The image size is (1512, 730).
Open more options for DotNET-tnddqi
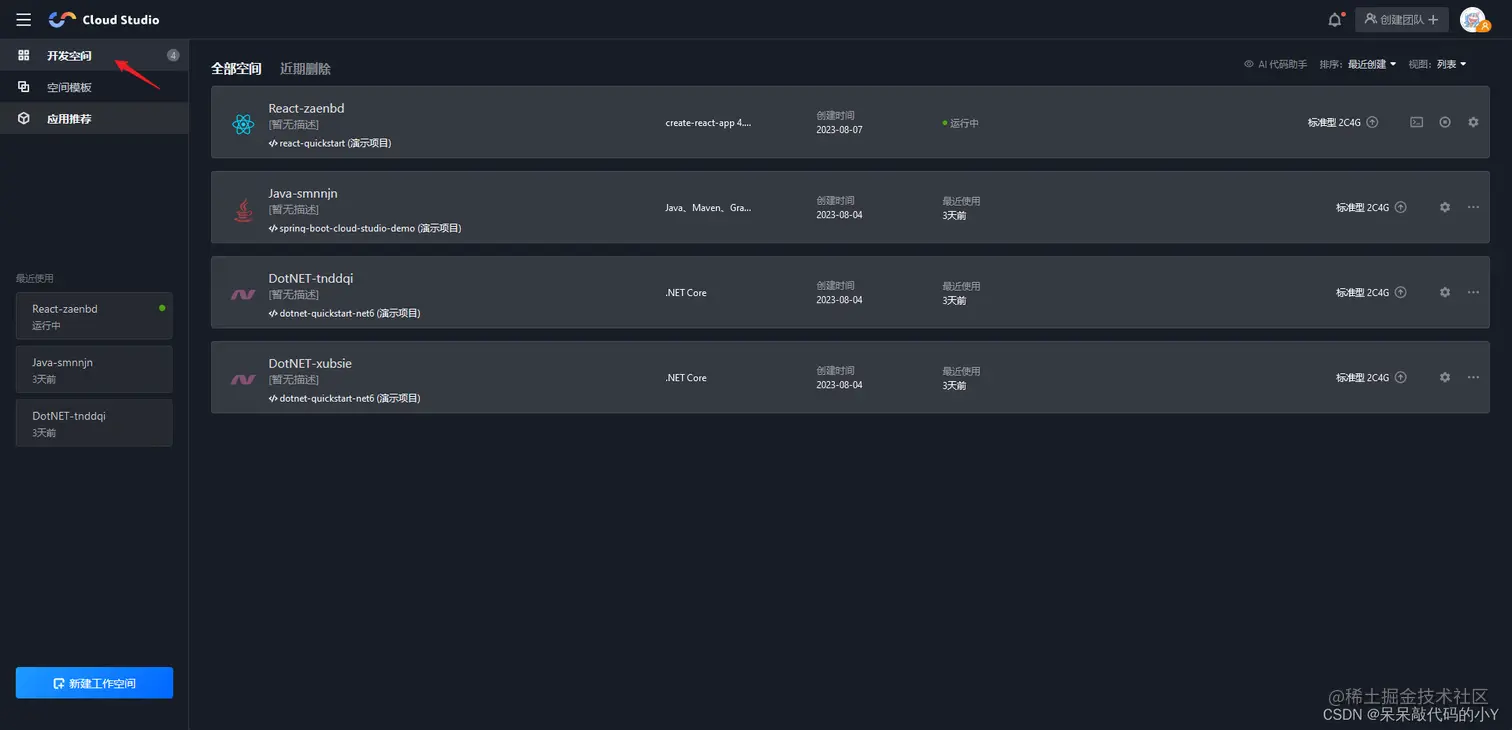point(1473,292)
